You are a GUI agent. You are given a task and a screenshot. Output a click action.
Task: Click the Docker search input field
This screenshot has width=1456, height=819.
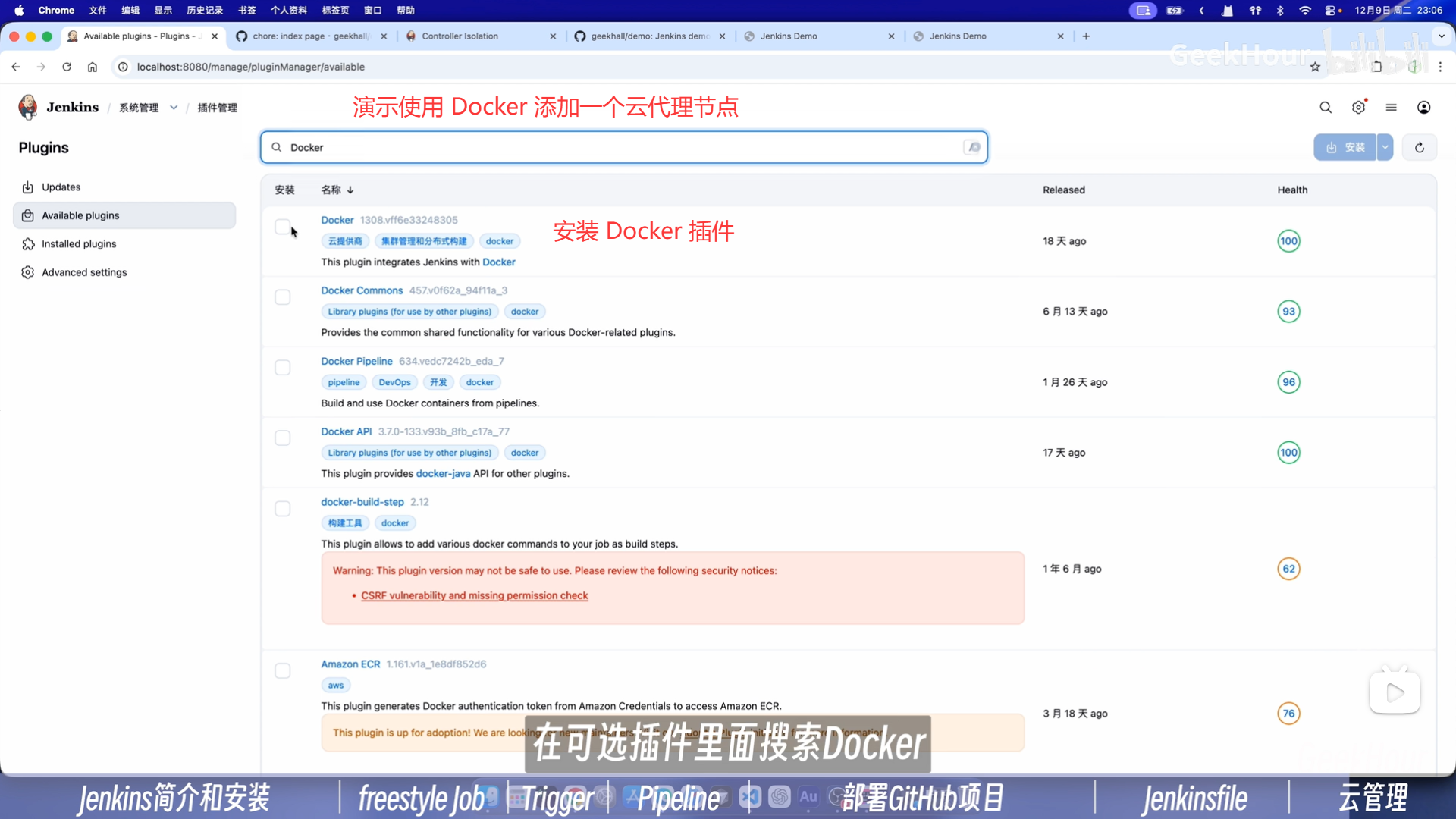(622, 147)
